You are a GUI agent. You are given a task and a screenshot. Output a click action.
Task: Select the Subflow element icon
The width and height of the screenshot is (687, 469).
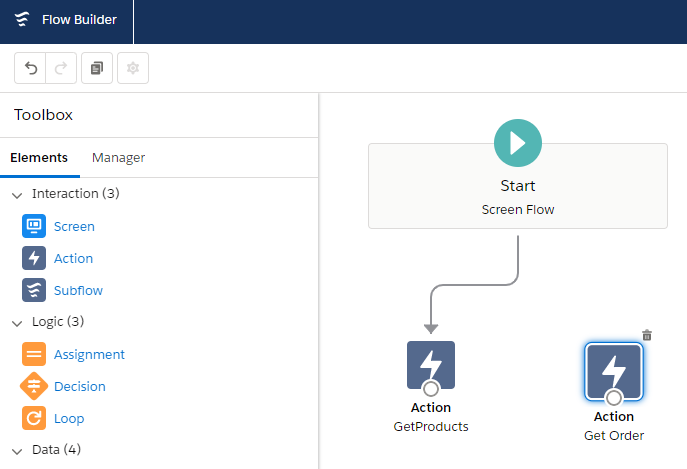[x=34, y=290]
